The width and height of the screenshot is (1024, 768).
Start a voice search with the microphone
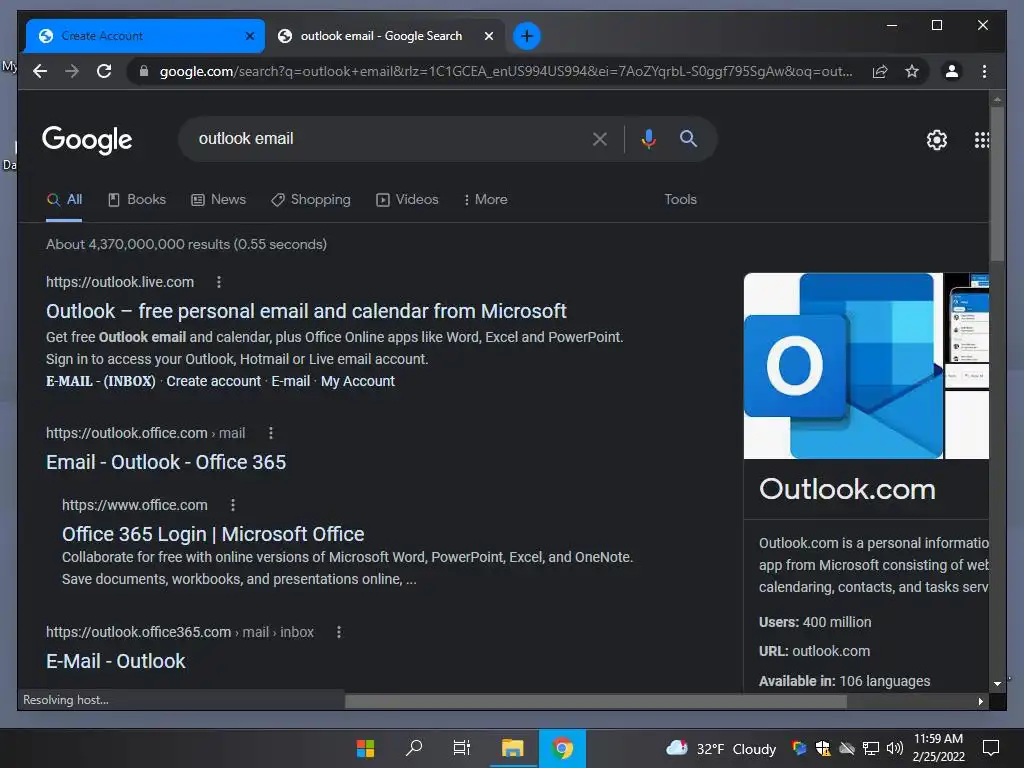pyautogui.click(x=648, y=138)
